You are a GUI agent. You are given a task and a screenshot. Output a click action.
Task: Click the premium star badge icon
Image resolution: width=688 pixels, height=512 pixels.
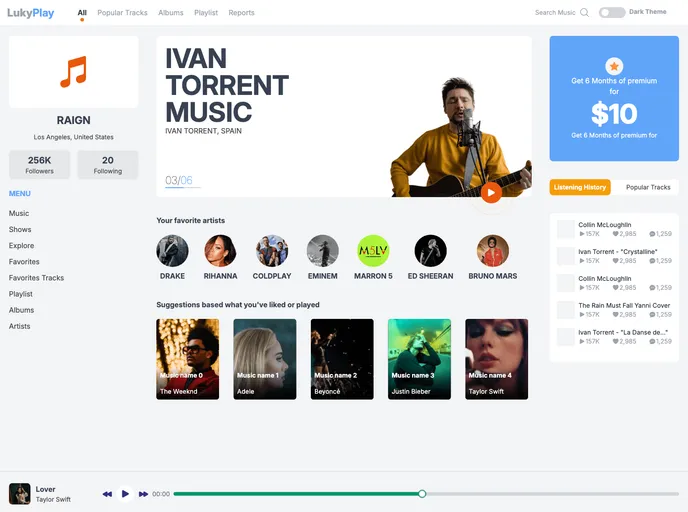click(614, 66)
